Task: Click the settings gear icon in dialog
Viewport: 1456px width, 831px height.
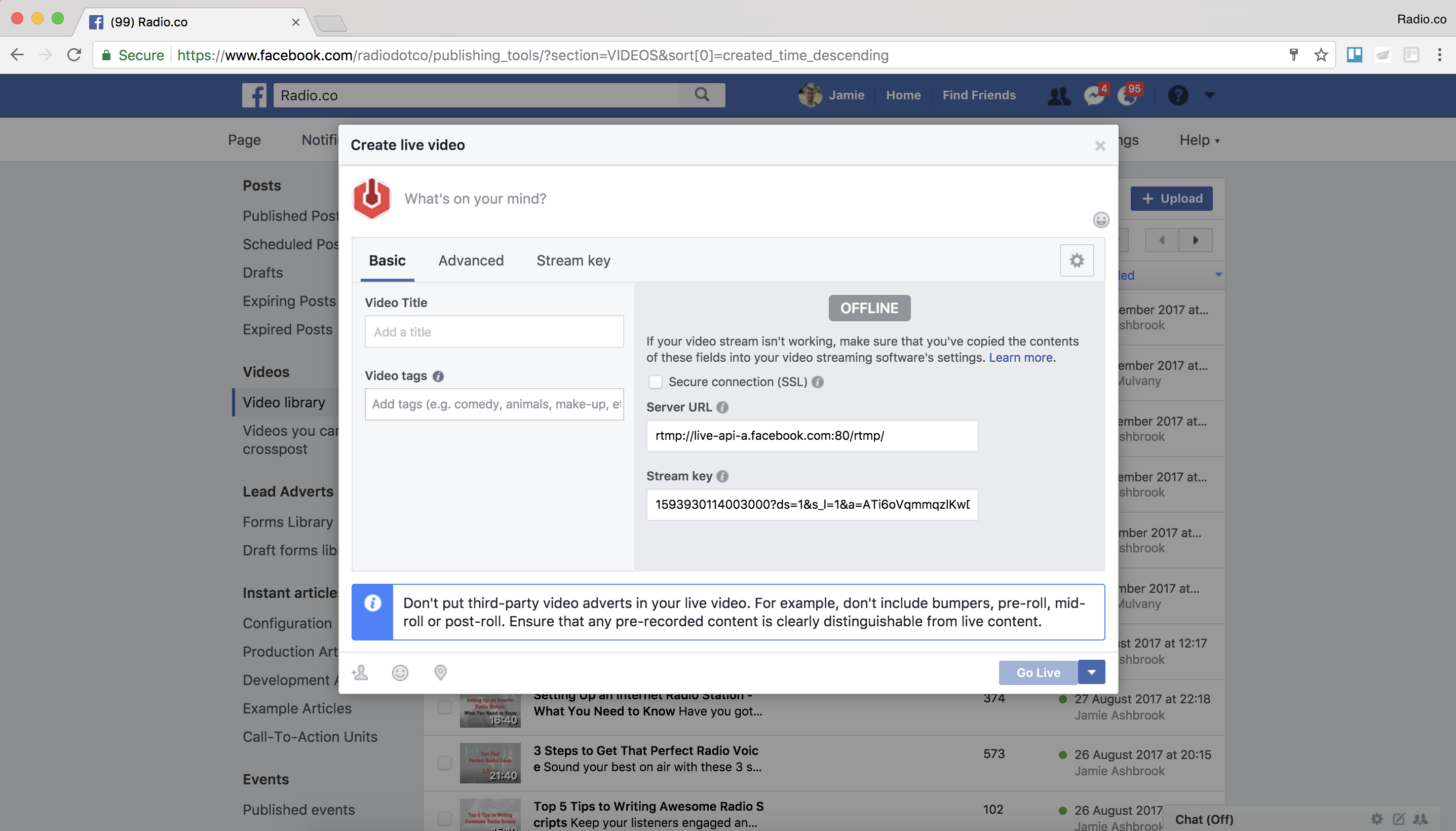Action: (1076, 260)
